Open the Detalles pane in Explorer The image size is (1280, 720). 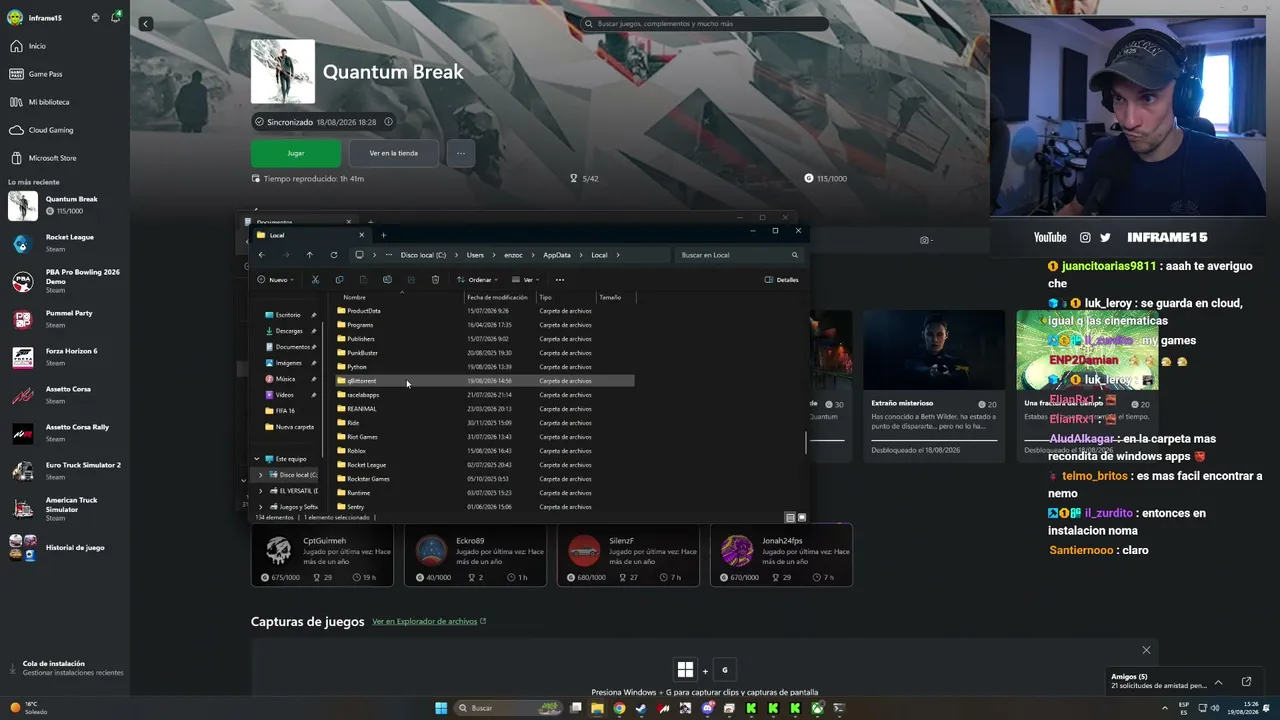click(x=782, y=280)
